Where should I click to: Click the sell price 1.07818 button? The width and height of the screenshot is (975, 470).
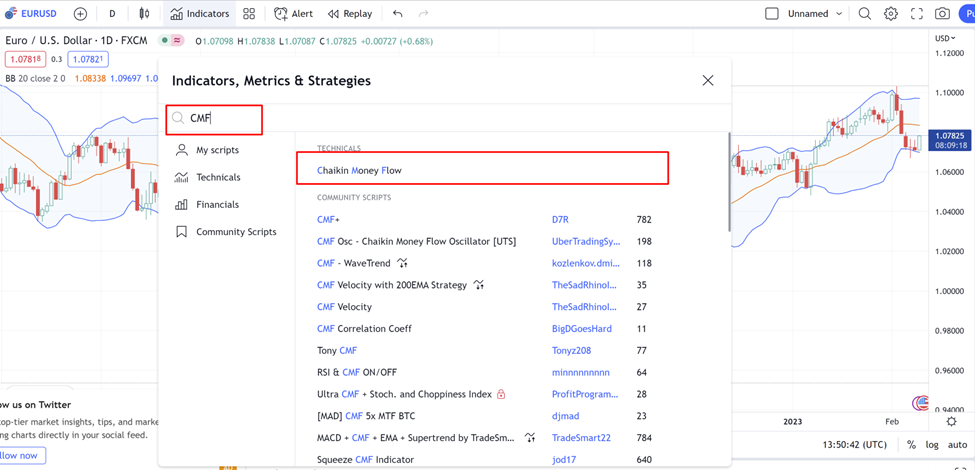coord(25,59)
